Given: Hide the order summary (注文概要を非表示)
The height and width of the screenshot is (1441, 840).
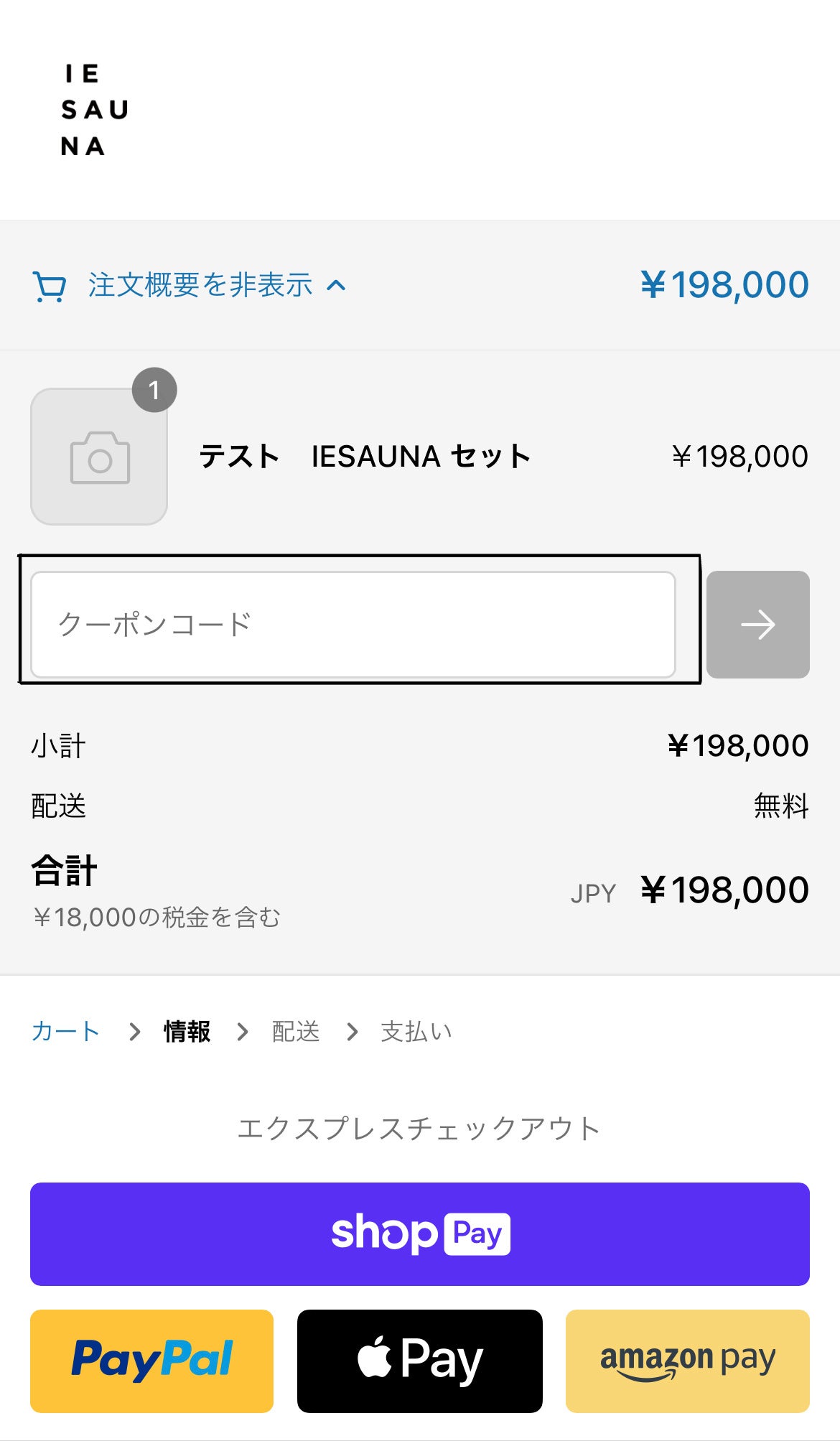Looking at the screenshot, I should (200, 285).
